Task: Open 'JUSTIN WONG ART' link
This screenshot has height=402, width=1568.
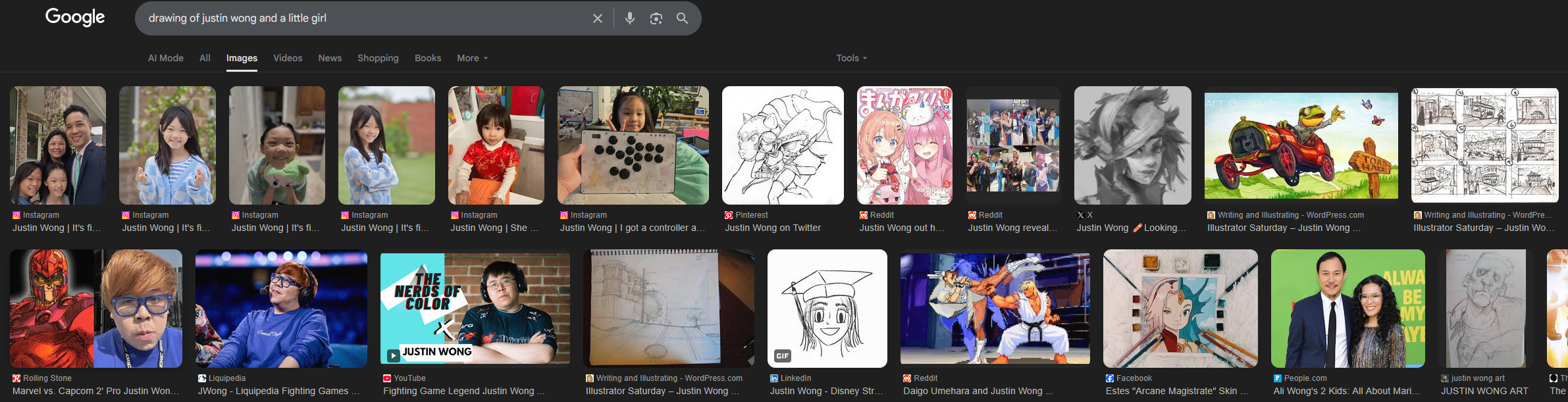Action: click(x=1484, y=391)
